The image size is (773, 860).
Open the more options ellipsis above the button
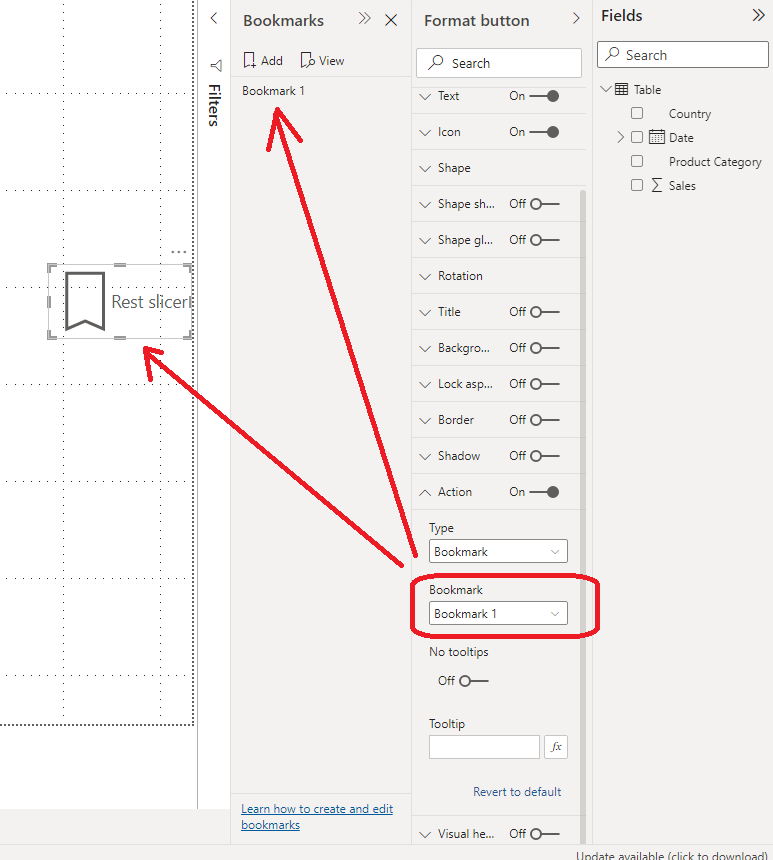pos(179,252)
